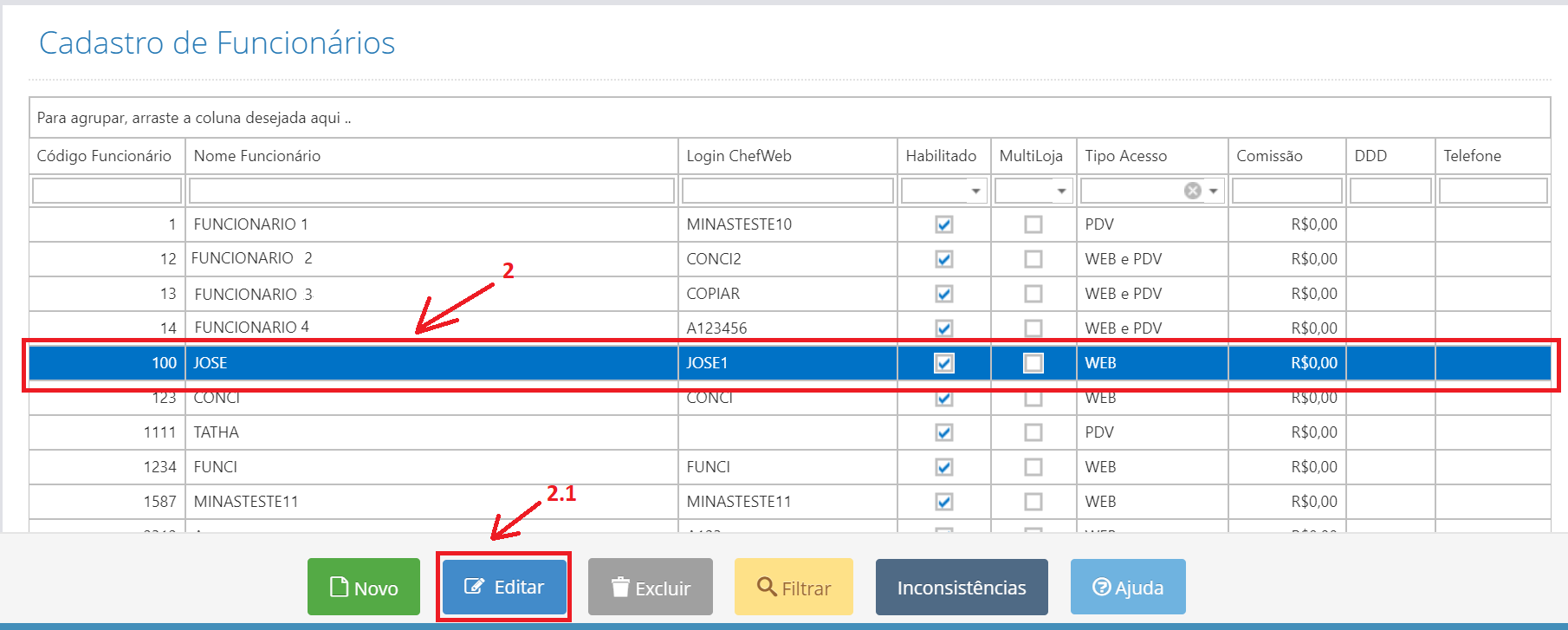Click employee code 1587 cell
Viewport: 1568px width, 630px height.
point(107,502)
